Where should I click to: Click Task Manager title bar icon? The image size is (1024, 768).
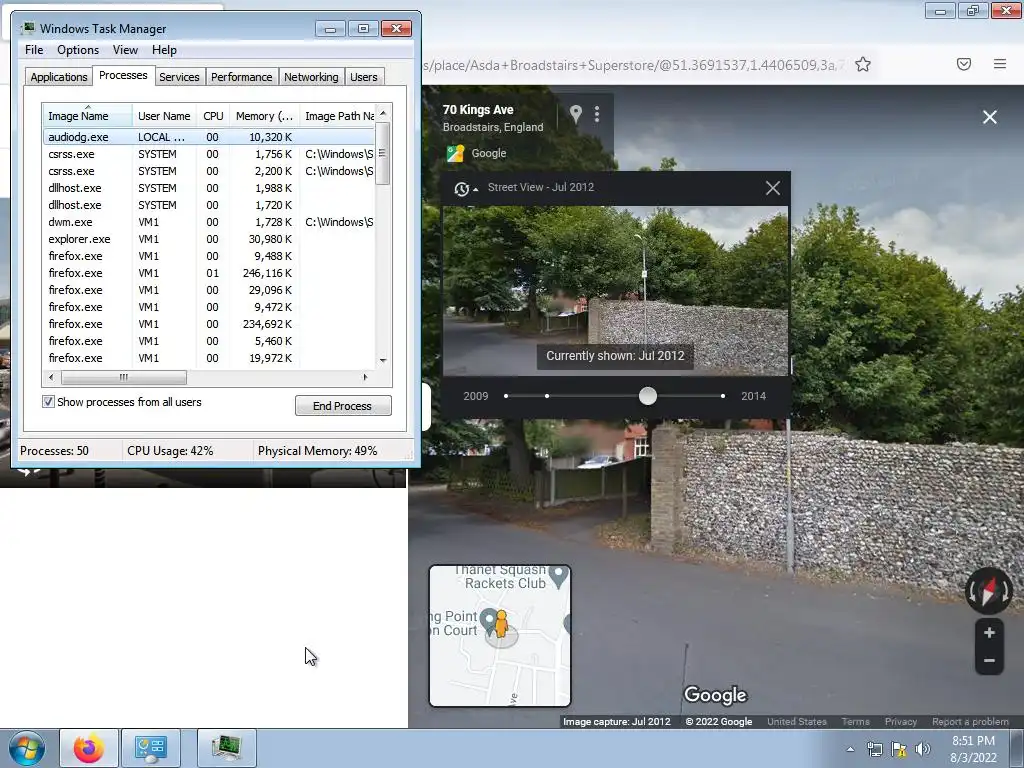click(27, 28)
